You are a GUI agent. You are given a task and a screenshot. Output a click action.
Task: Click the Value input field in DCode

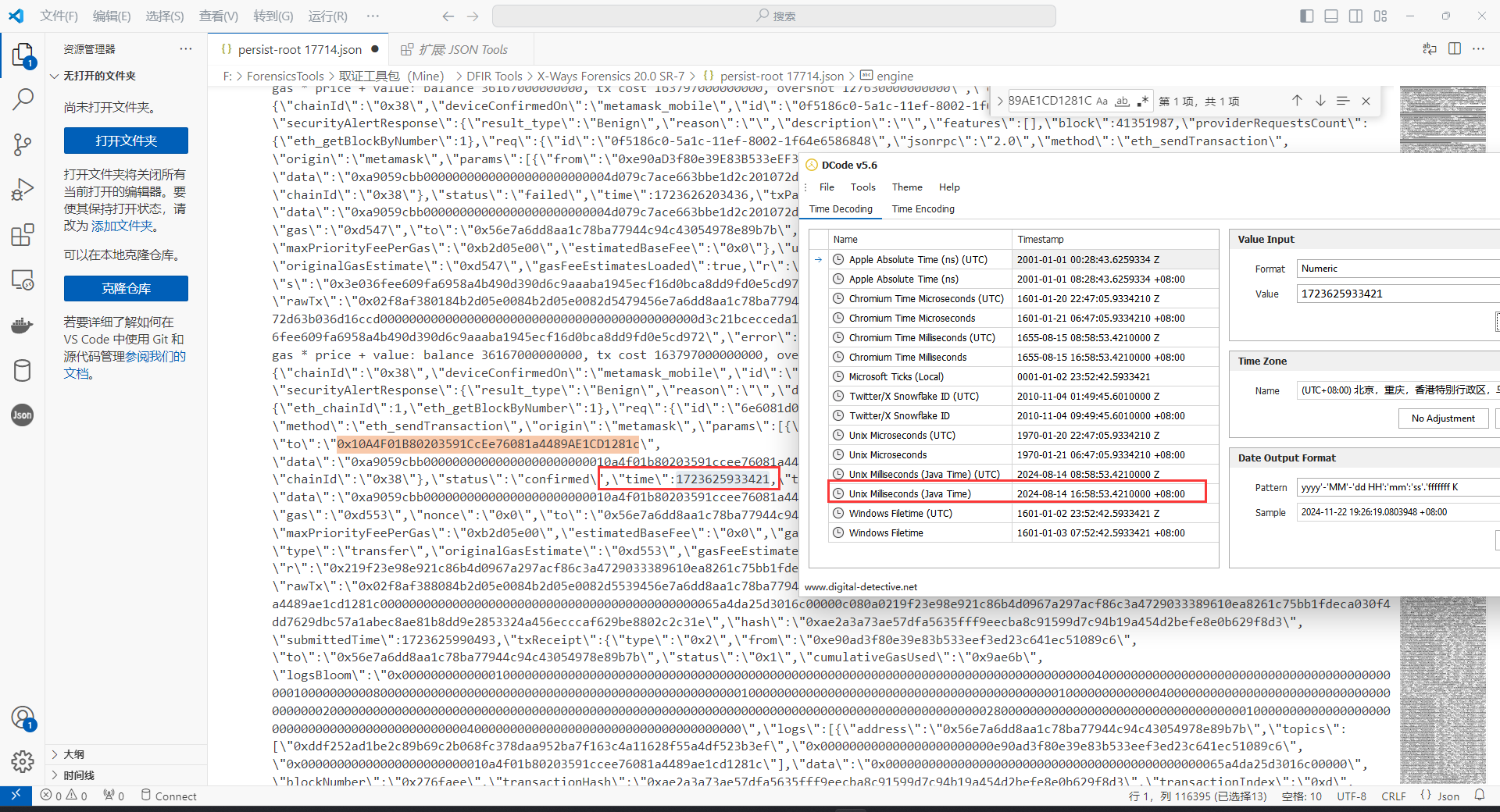tap(1395, 294)
